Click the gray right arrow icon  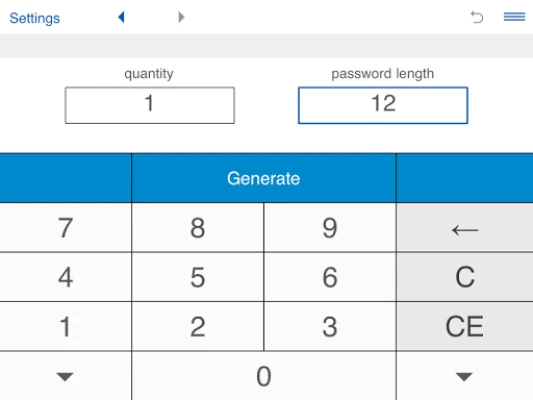tap(181, 17)
